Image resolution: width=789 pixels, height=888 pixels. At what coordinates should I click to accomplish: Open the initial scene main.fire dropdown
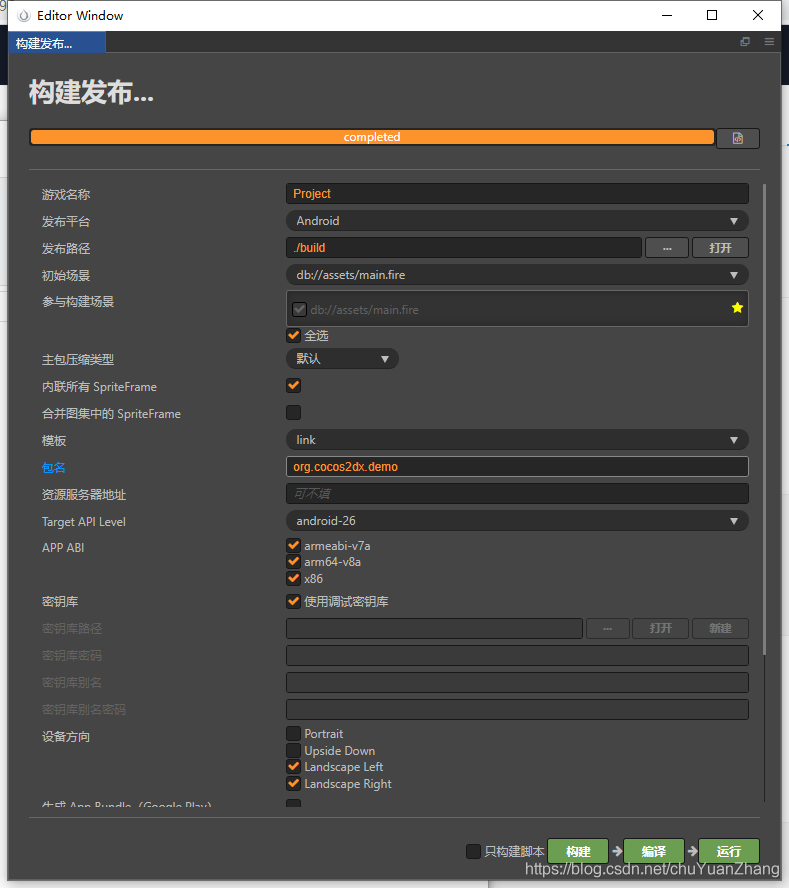pos(517,275)
